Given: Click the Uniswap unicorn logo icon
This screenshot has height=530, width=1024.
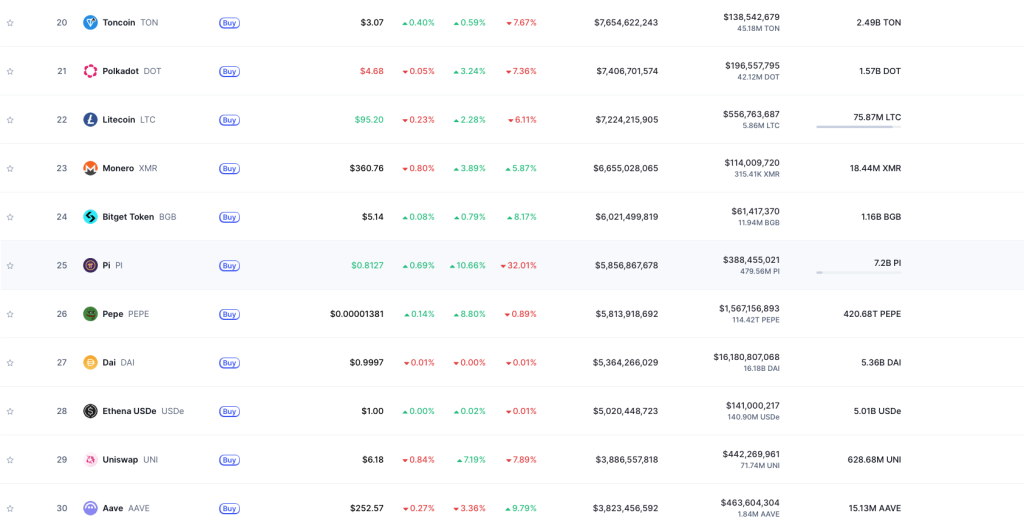Looking at the screenshot, I should (x=90, y=460).
